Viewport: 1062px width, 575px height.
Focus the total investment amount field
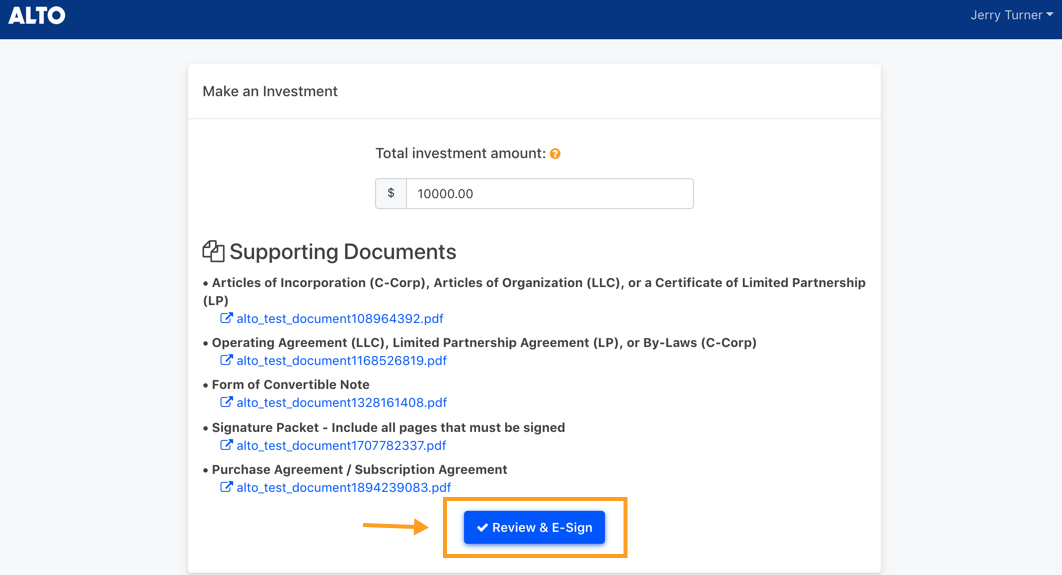point(549,194)
